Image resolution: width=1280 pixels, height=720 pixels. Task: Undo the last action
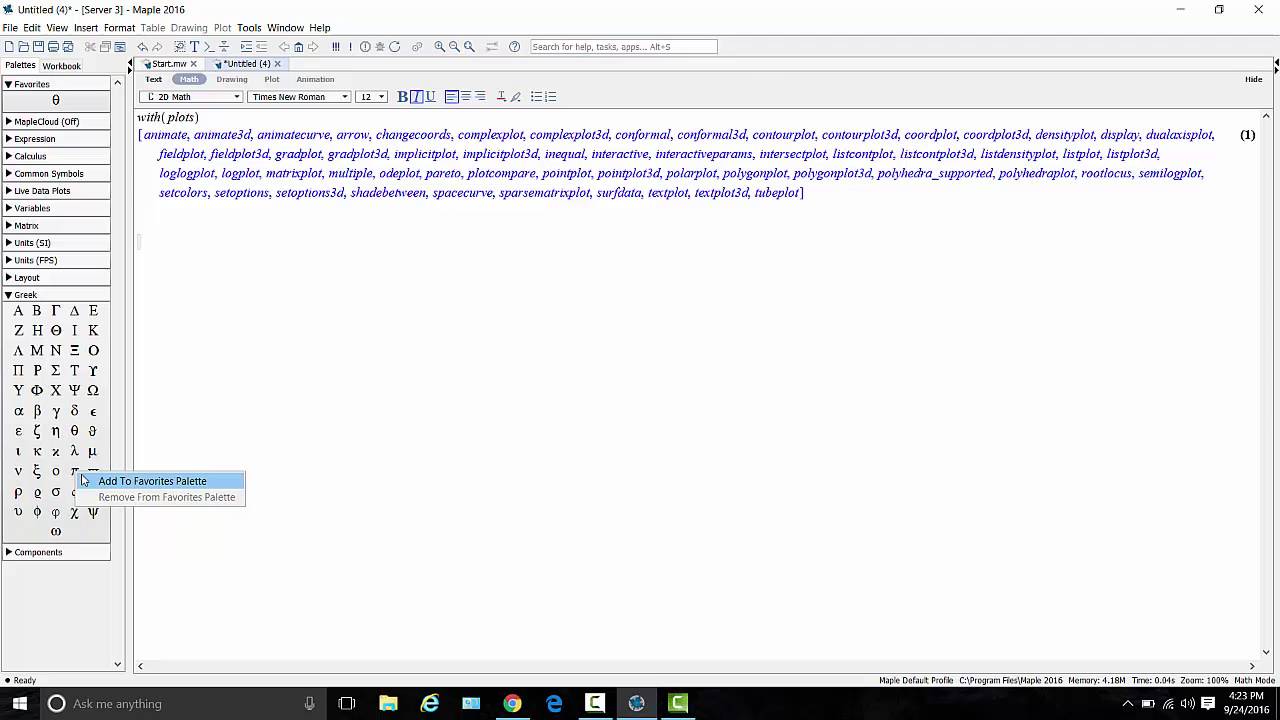pos(142,47)
